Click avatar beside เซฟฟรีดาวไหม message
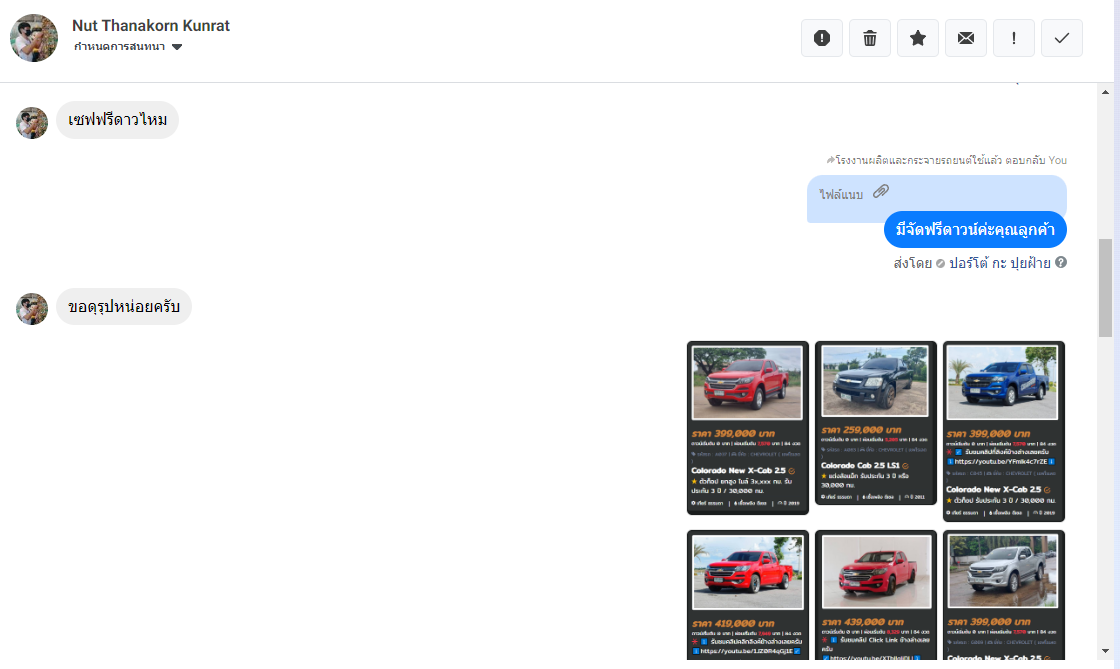Screen dimensions: 1120x669 point(32,123)
